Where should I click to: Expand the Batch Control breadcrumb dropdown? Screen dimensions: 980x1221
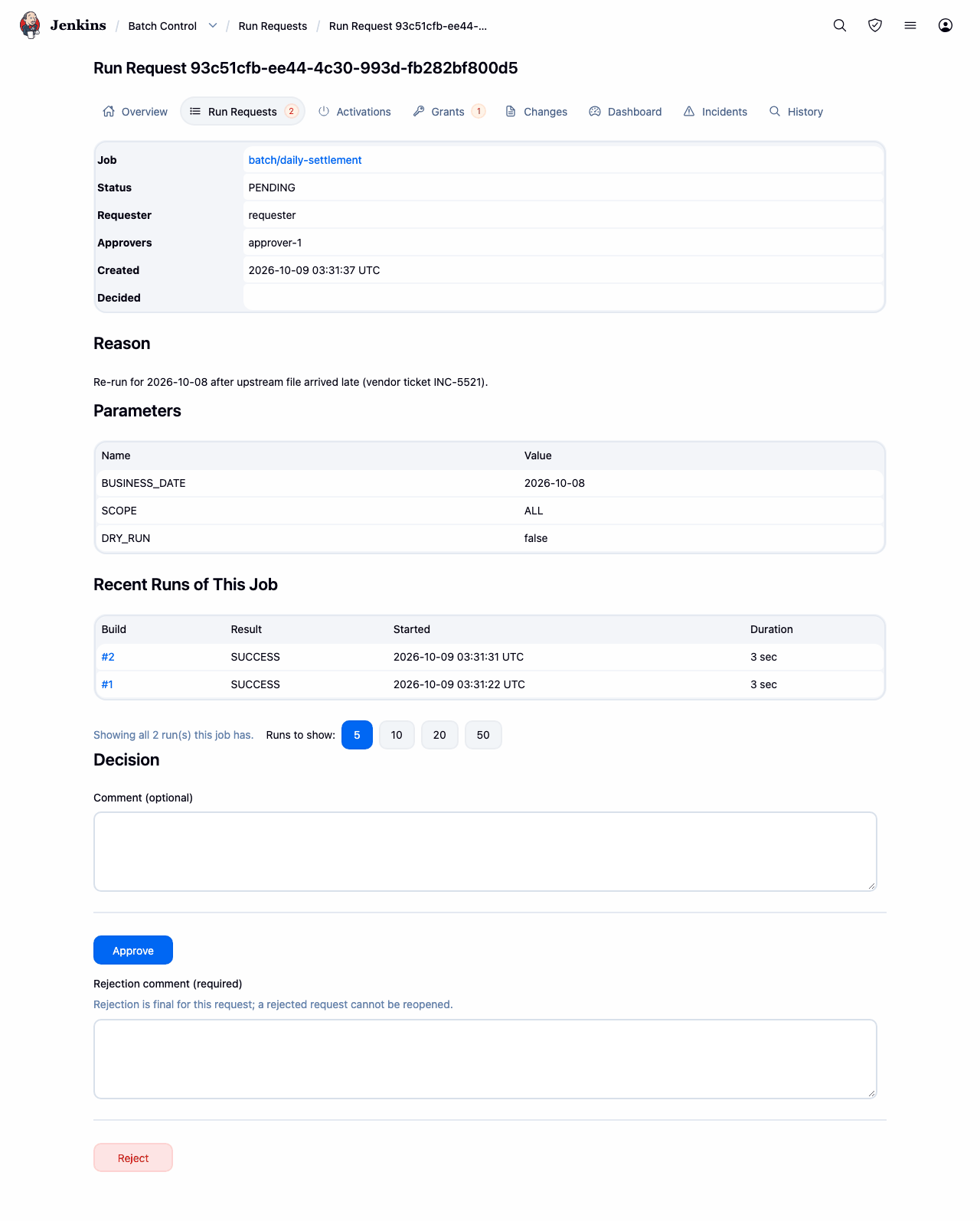click(x=213, y=25)
